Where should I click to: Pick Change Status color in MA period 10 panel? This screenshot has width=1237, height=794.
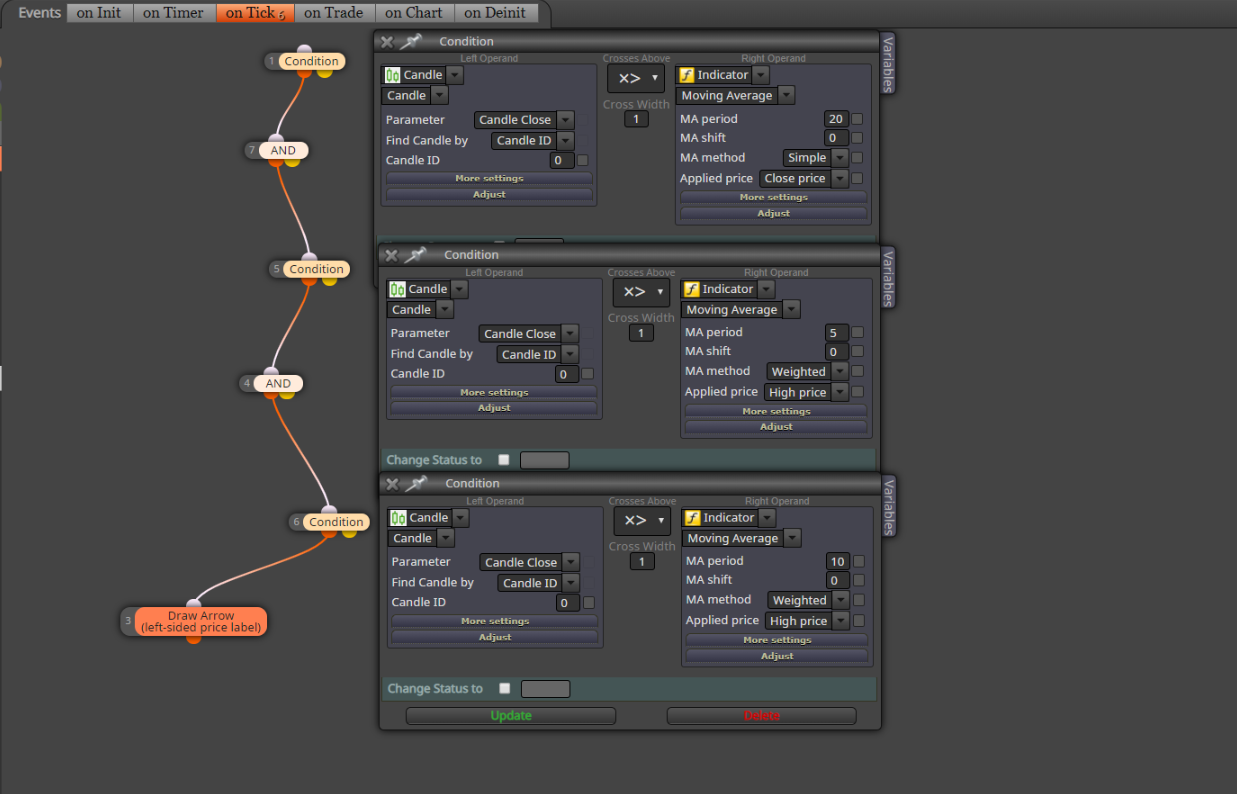(x=546, y=689)
